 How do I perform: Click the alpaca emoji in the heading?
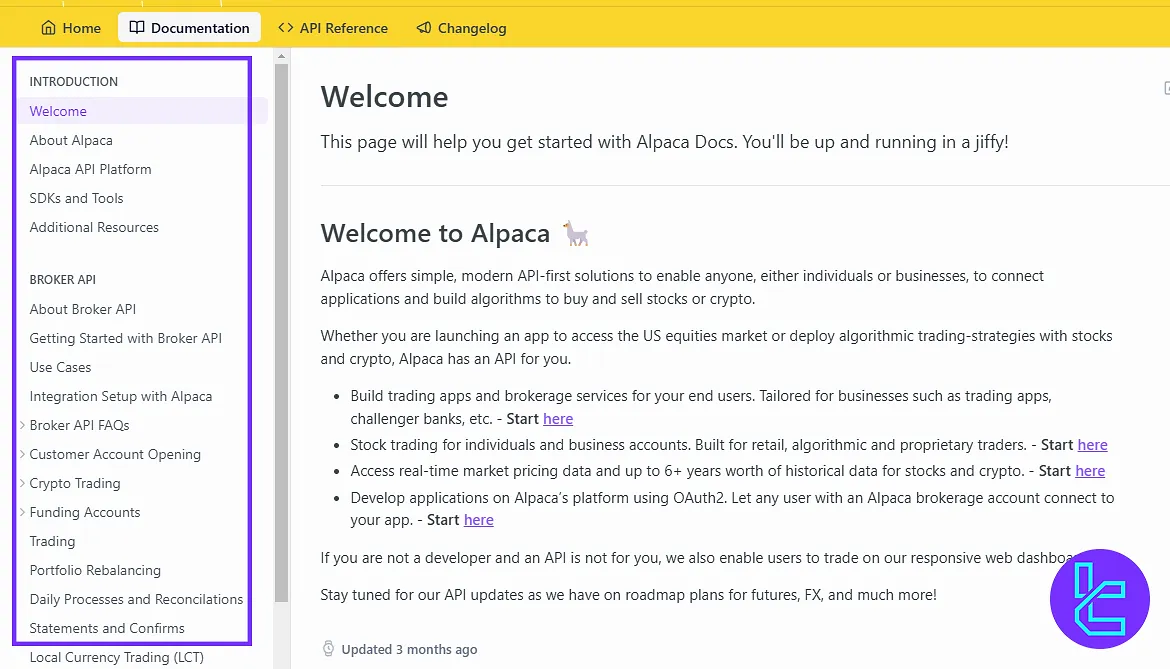click(x=575, y=234)
